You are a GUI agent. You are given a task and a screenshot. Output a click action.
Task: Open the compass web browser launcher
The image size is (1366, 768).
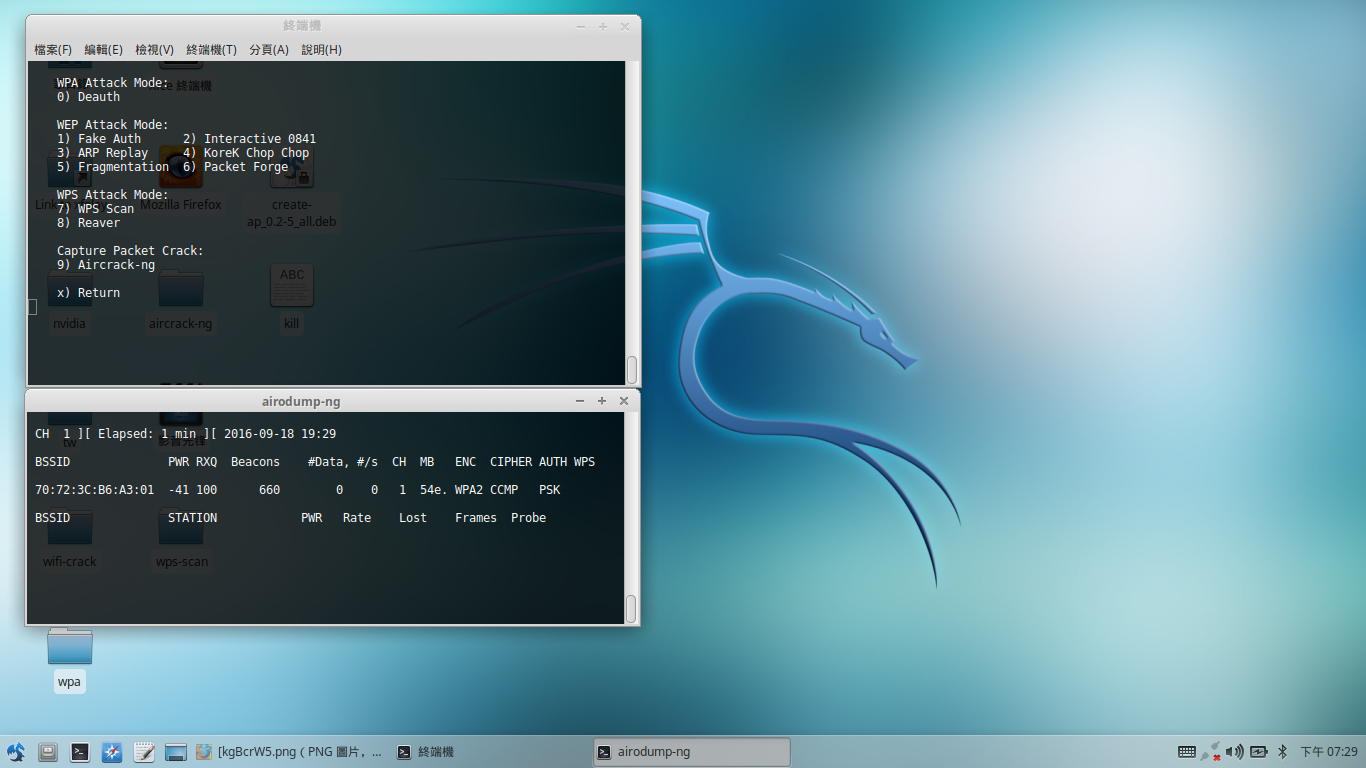pos(112,752)
